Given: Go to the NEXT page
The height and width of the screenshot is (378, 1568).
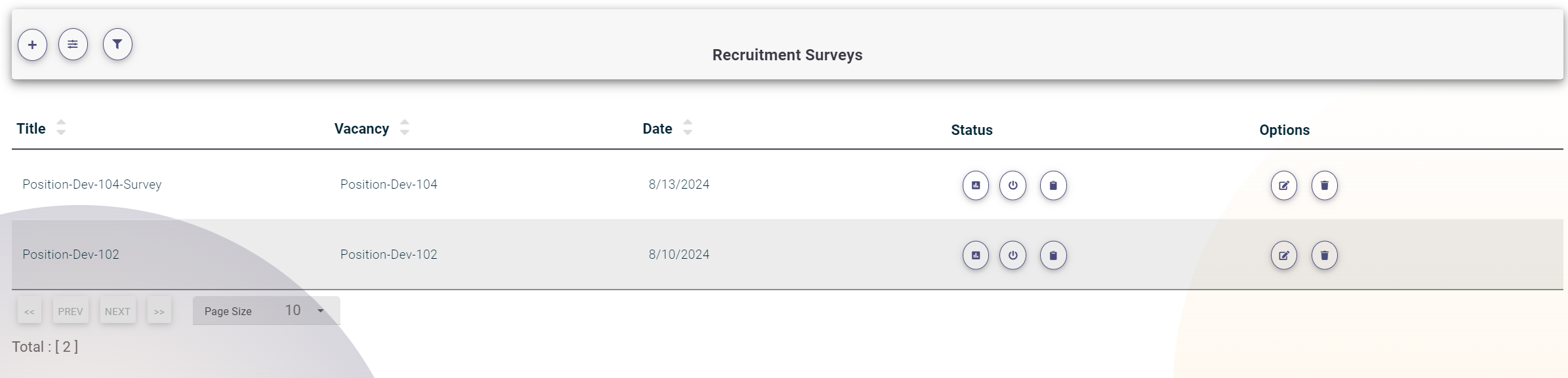Looking at the screenshot, I should (117, 311).
